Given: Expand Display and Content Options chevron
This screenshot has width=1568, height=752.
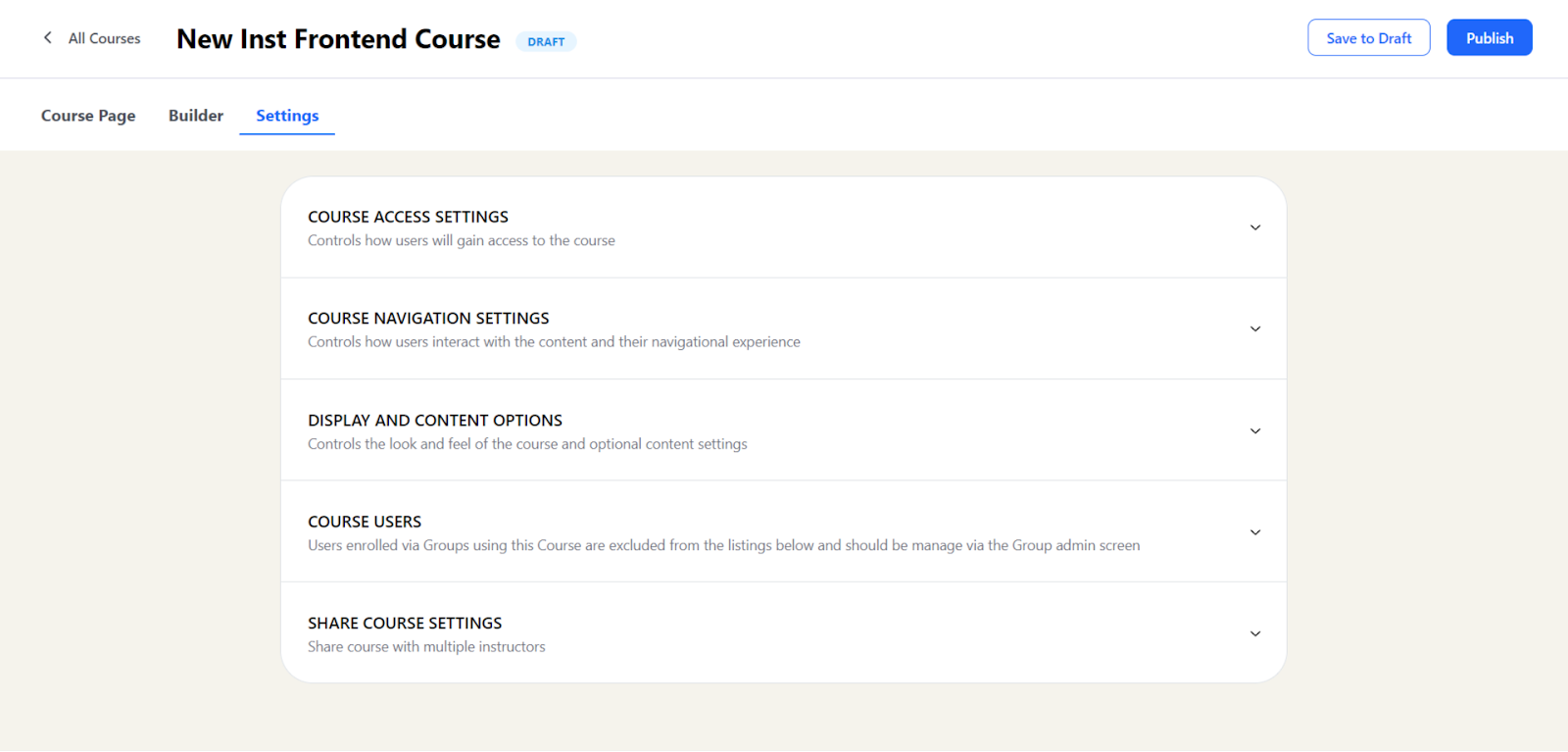Looking at the screenshot, I should [1254, 430].
